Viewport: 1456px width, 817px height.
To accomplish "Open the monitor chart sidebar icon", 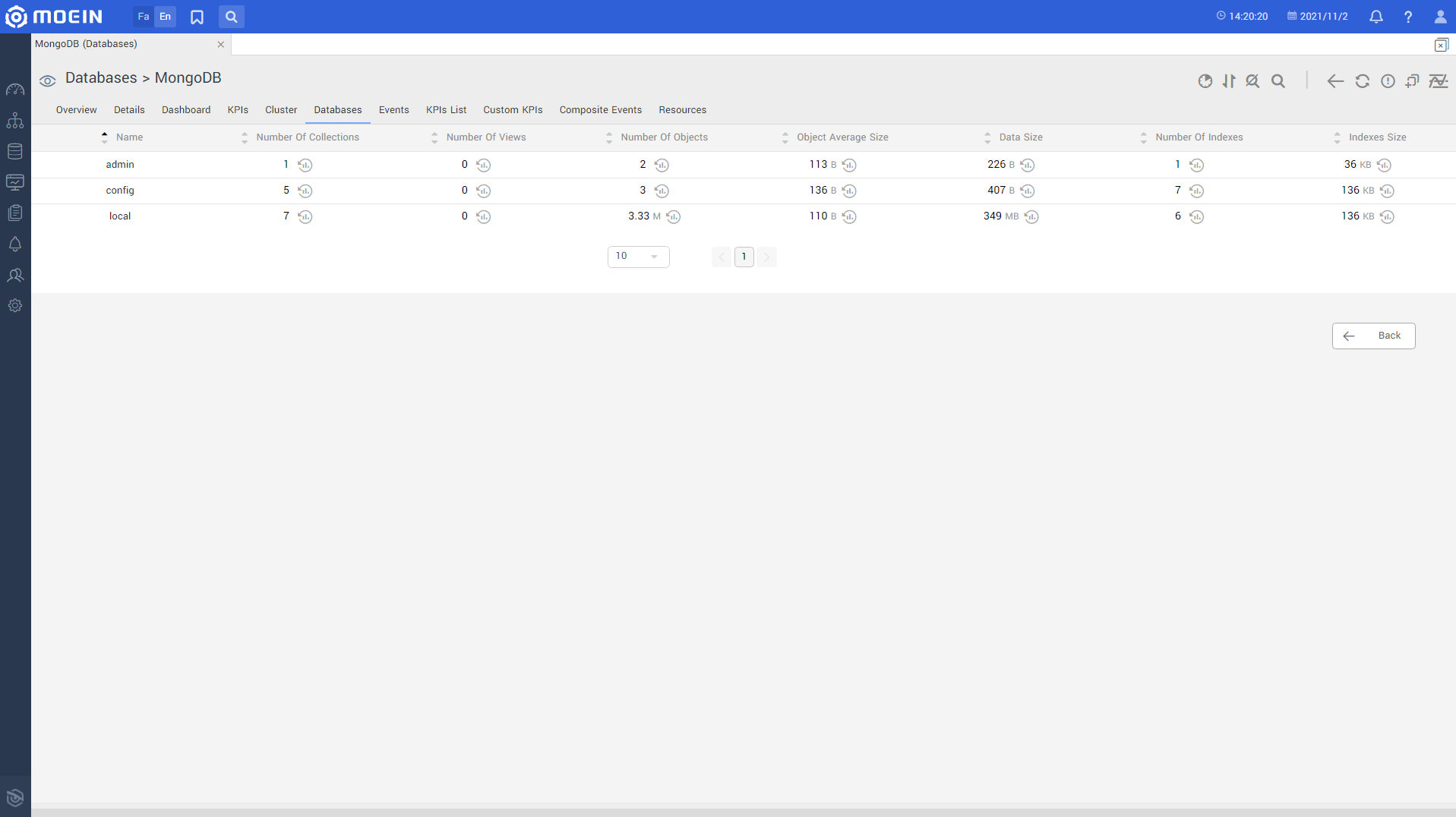I will coord(15,182).
